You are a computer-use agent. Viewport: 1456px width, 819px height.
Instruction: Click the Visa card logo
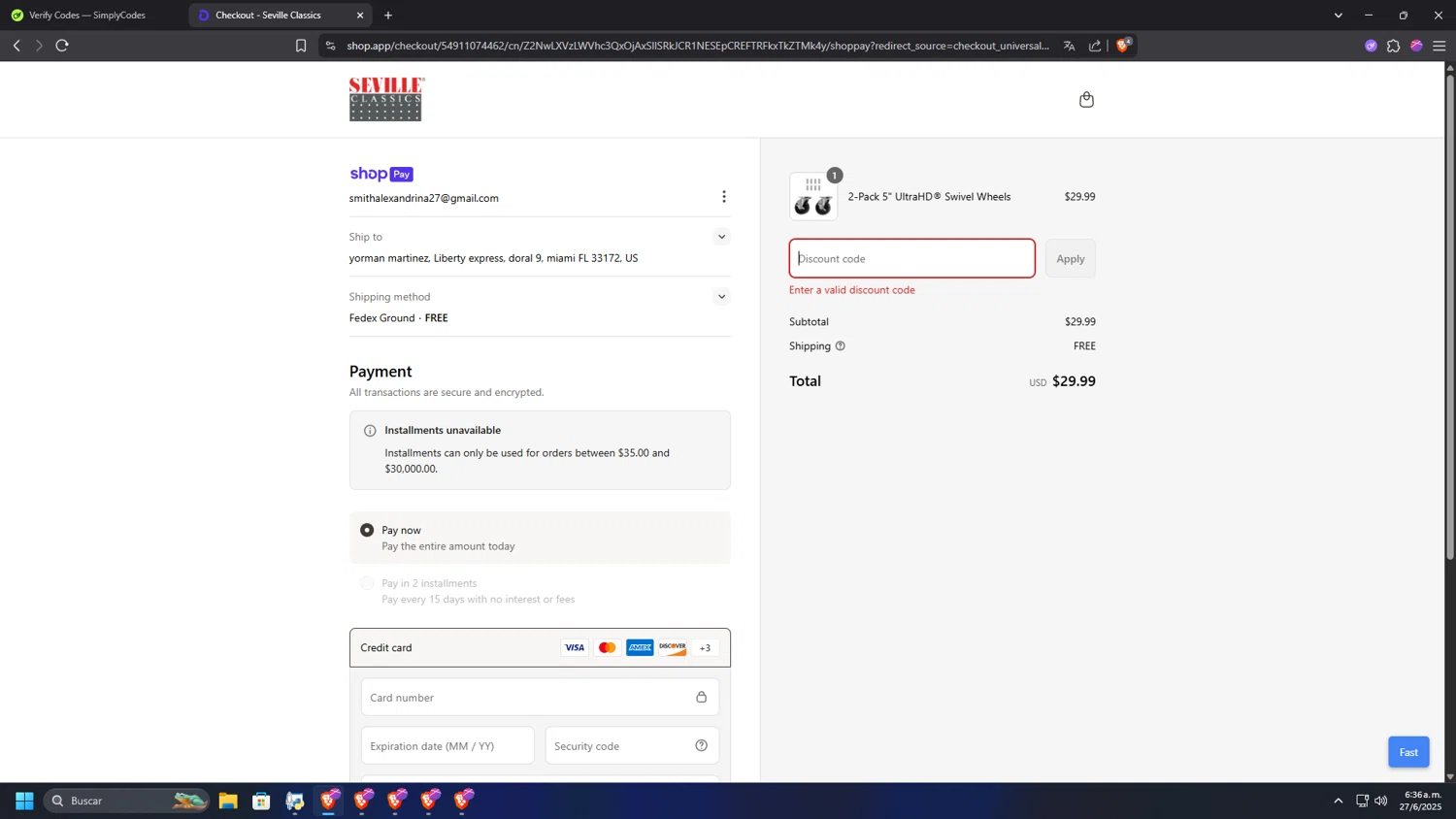tap(575, 647)
